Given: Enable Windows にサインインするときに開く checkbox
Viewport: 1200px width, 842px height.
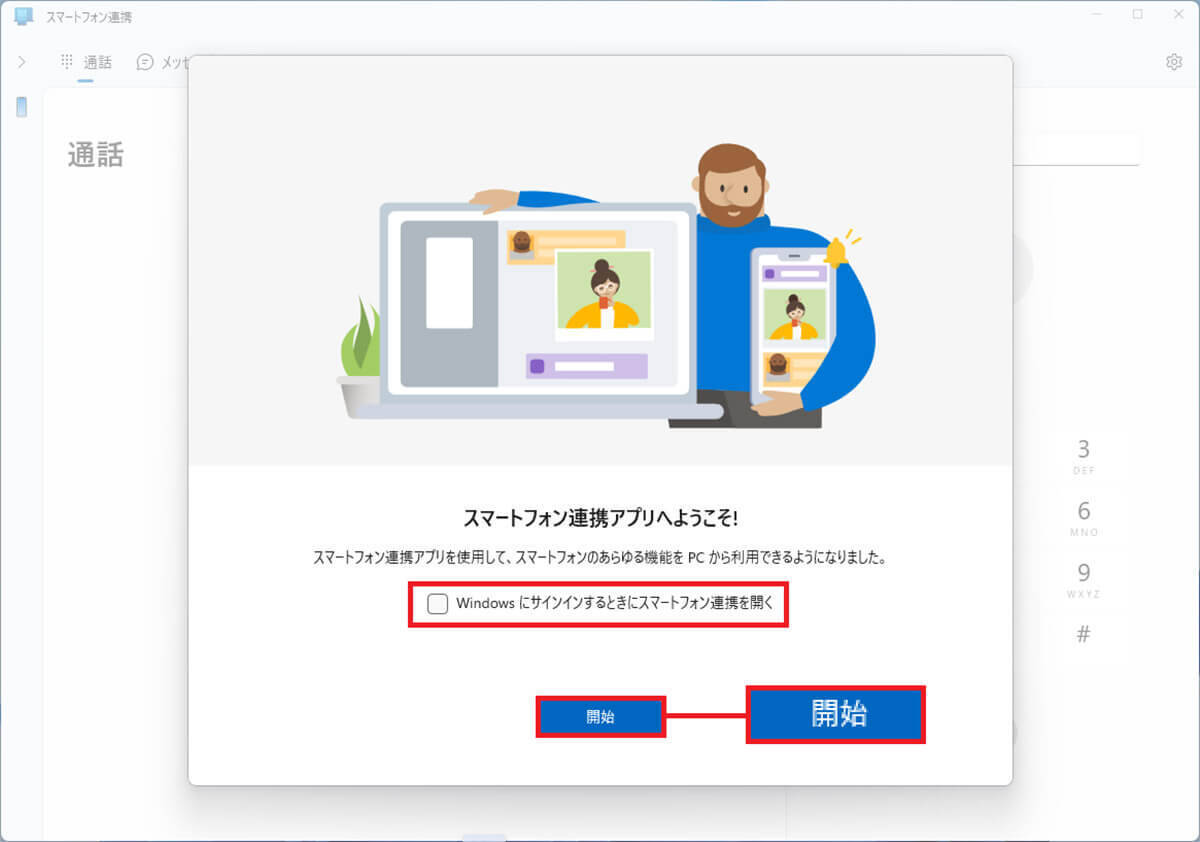Looking at the screenshot, I should point(437,603).
